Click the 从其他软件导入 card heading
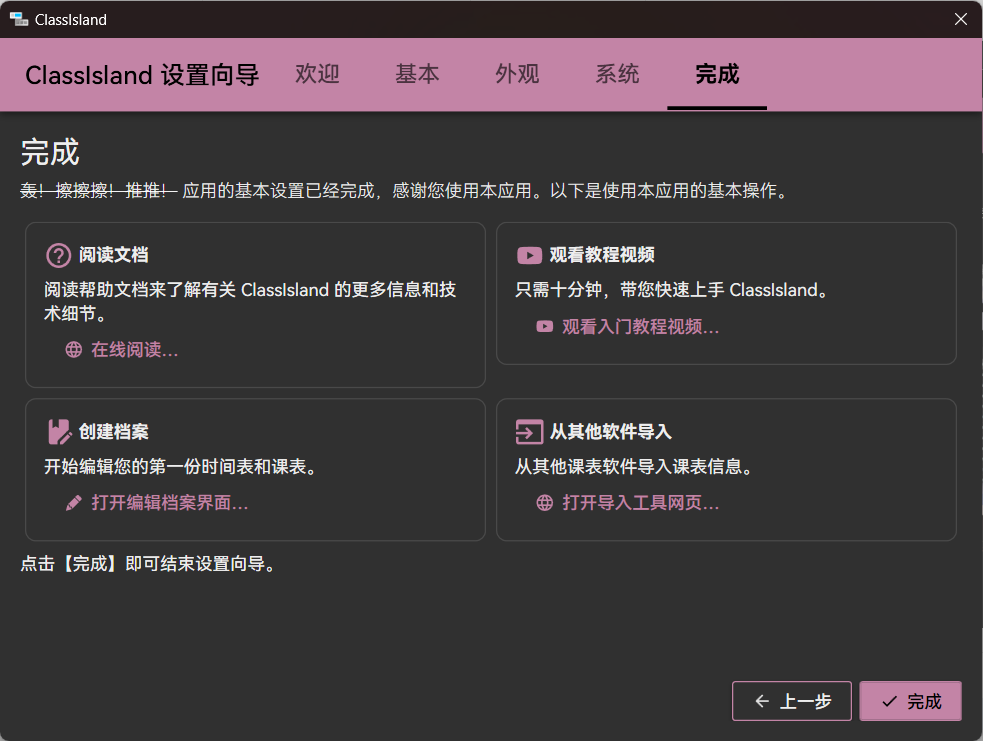The width and height of the screenshot is (983, 741). (x=611, y=432)
